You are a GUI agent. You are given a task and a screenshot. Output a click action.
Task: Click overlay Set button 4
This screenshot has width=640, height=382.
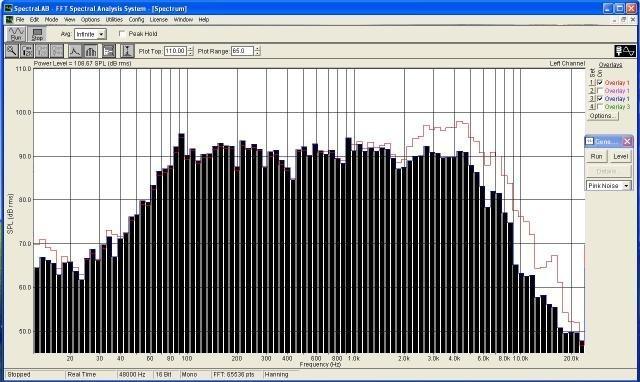pos(592,107)
